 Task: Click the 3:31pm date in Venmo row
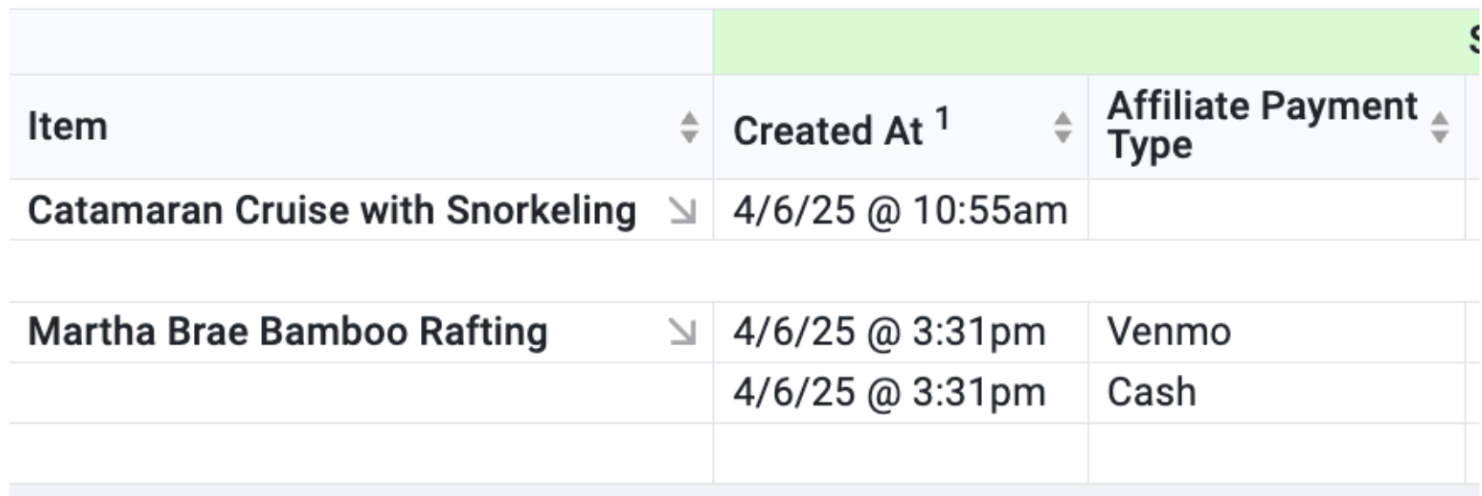coord(889,332)
